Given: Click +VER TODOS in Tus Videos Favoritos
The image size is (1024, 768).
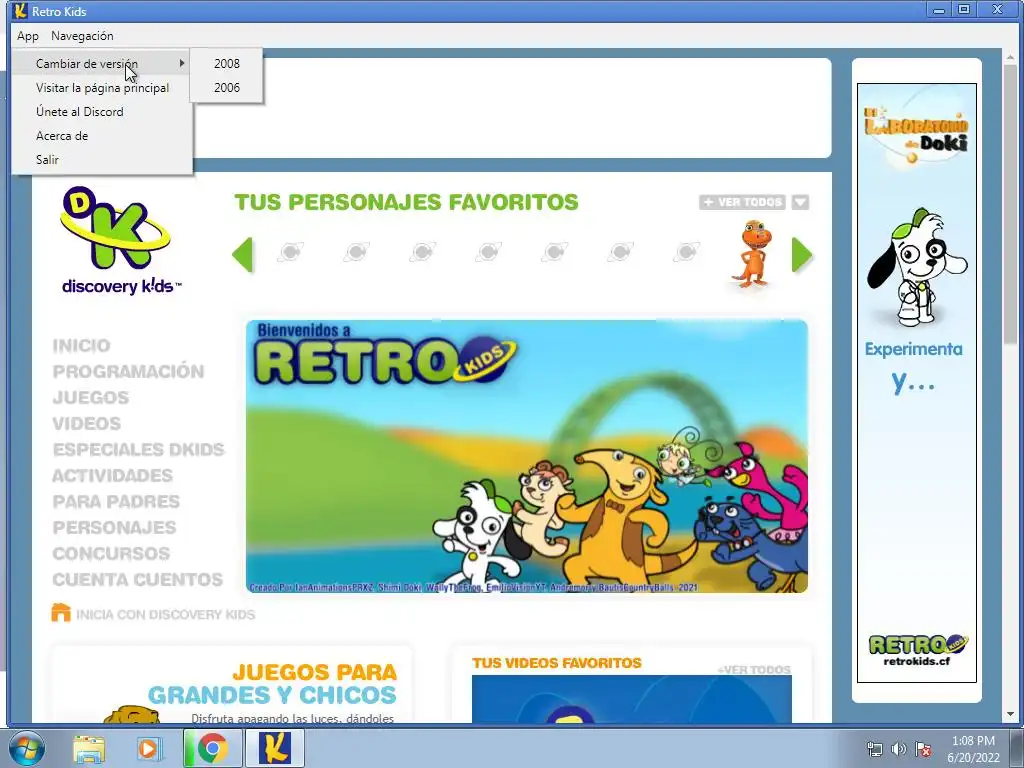Looking at the screenshot, I should coord(754,670).
